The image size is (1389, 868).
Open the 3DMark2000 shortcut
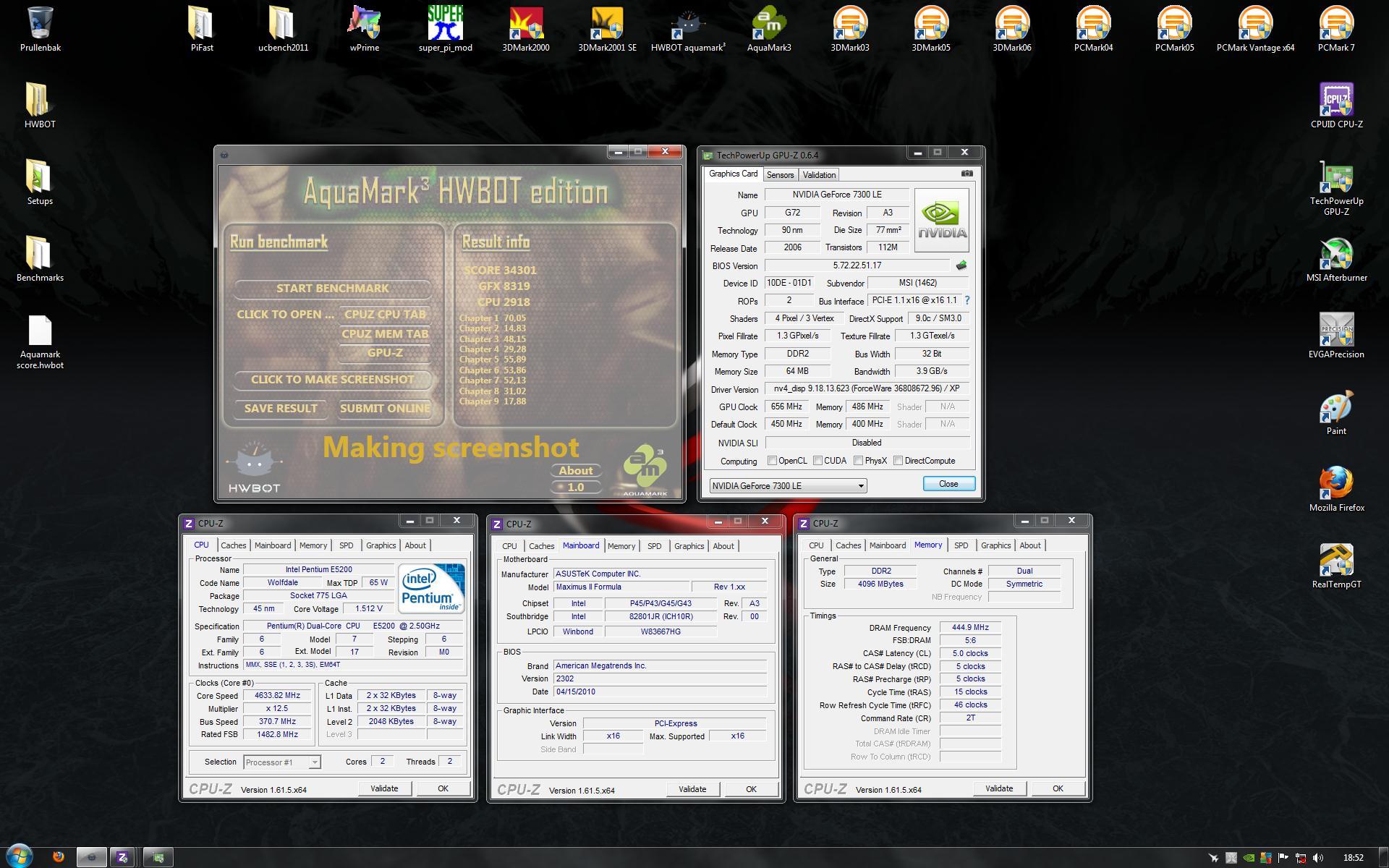526,29
